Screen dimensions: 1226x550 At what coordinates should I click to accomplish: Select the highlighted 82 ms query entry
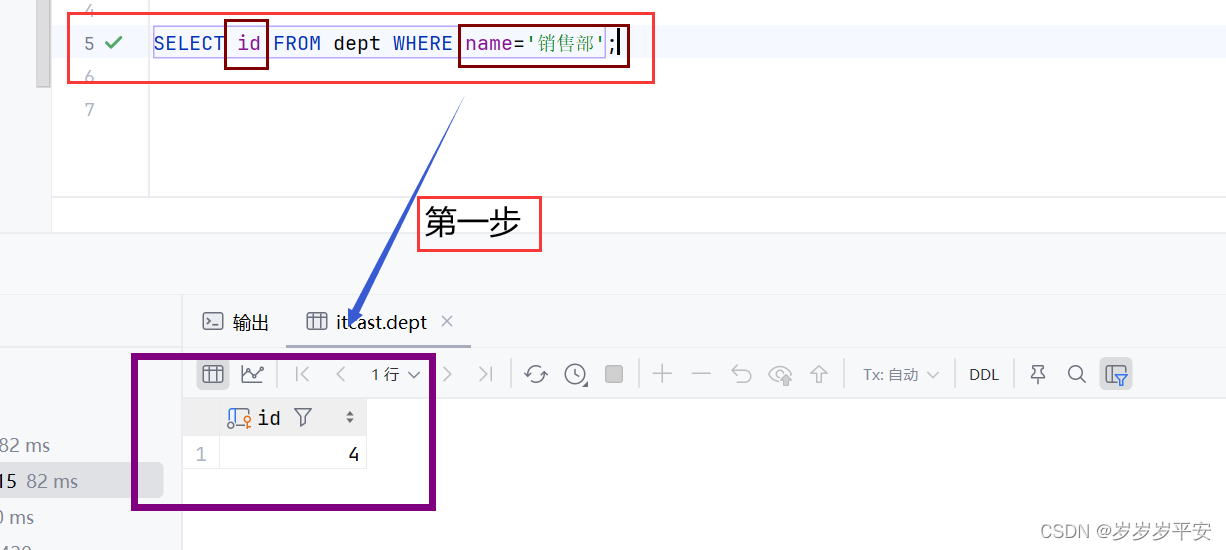tap(80, 481)
